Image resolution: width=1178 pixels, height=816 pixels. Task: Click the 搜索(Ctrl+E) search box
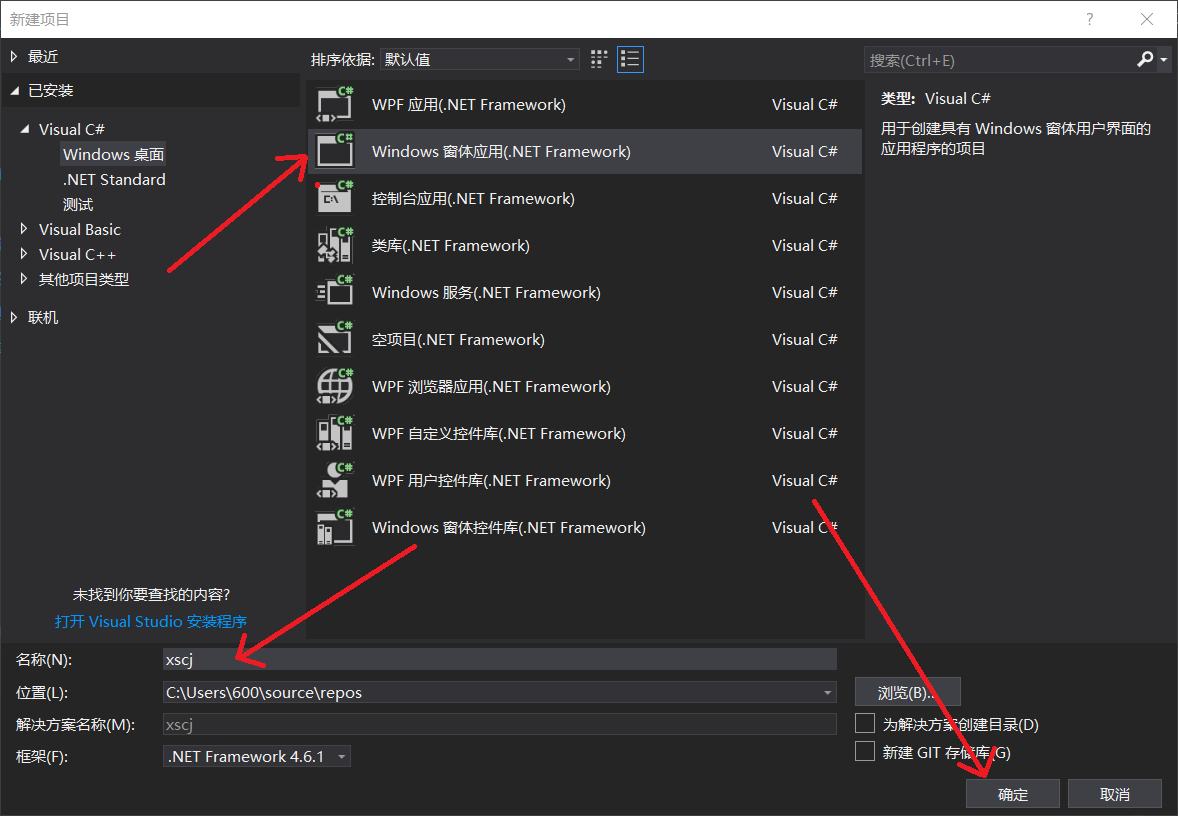click(1001, 60)
